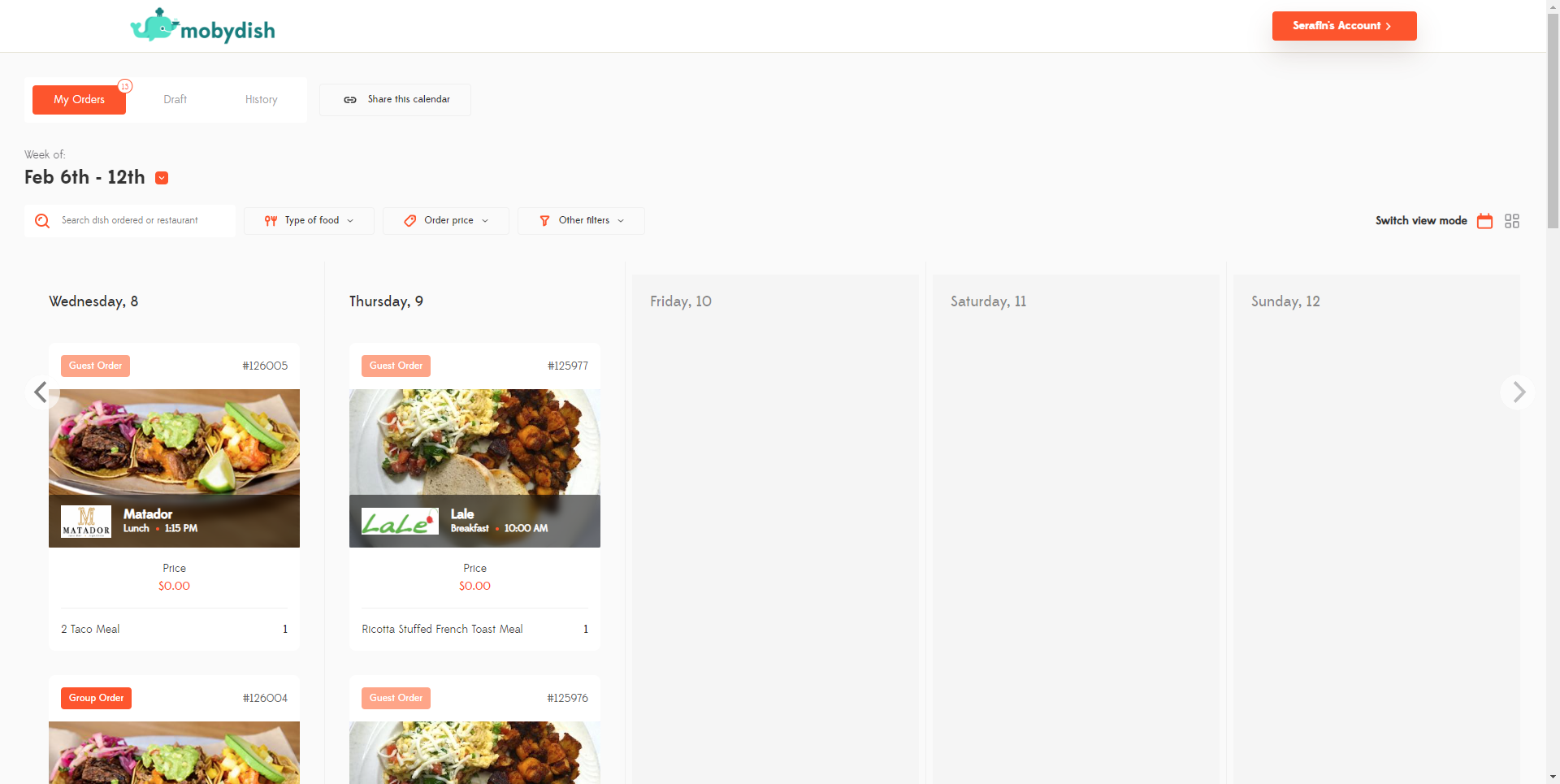Open Serafin's Account menu
Viewport: 1560px width, 784px height.
pyautogui.click(x=1344, y=25)
